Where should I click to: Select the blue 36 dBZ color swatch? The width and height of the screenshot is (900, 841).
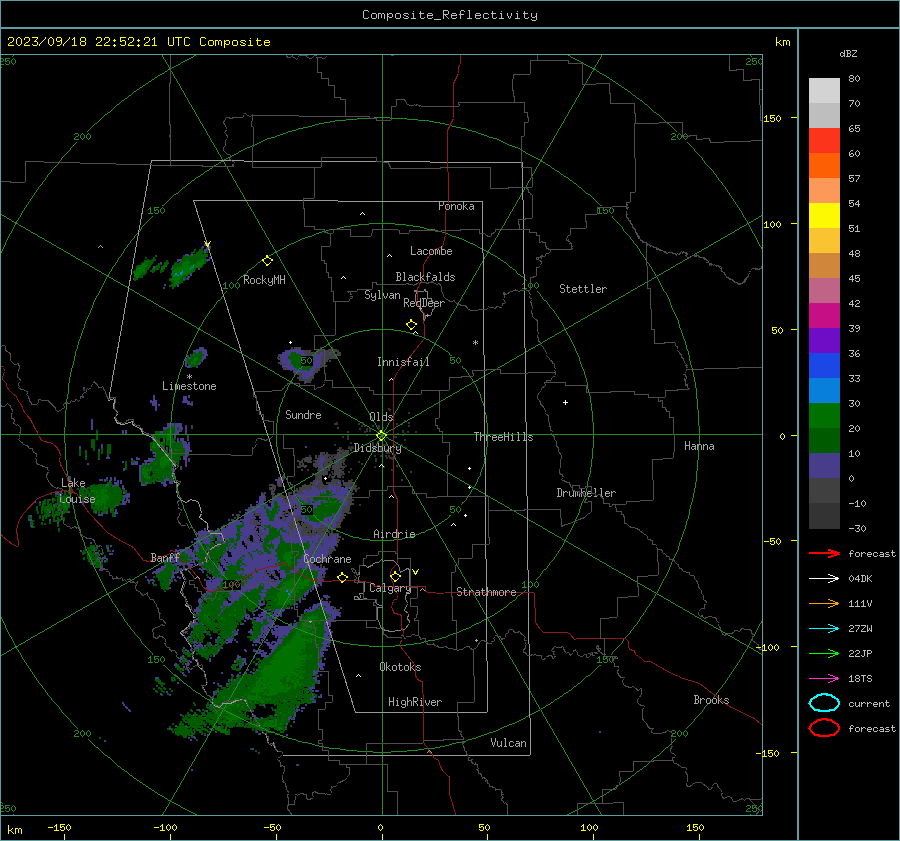(x=824, y=365)
